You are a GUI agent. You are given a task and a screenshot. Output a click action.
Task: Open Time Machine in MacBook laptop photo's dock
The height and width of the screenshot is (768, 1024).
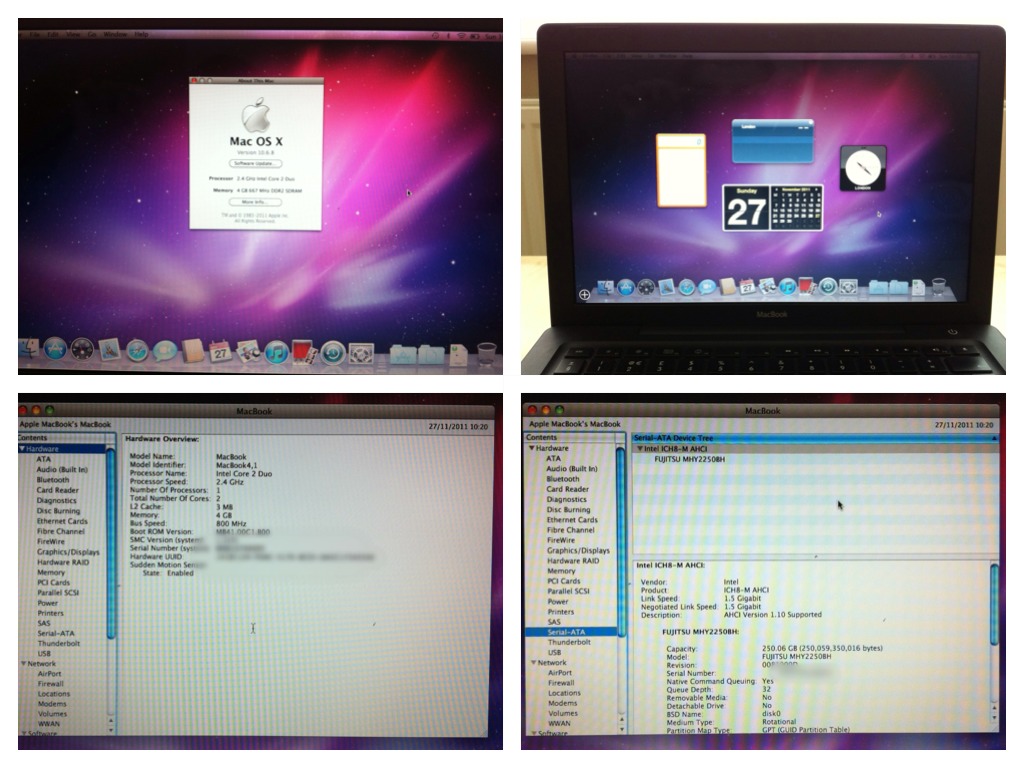828,286
